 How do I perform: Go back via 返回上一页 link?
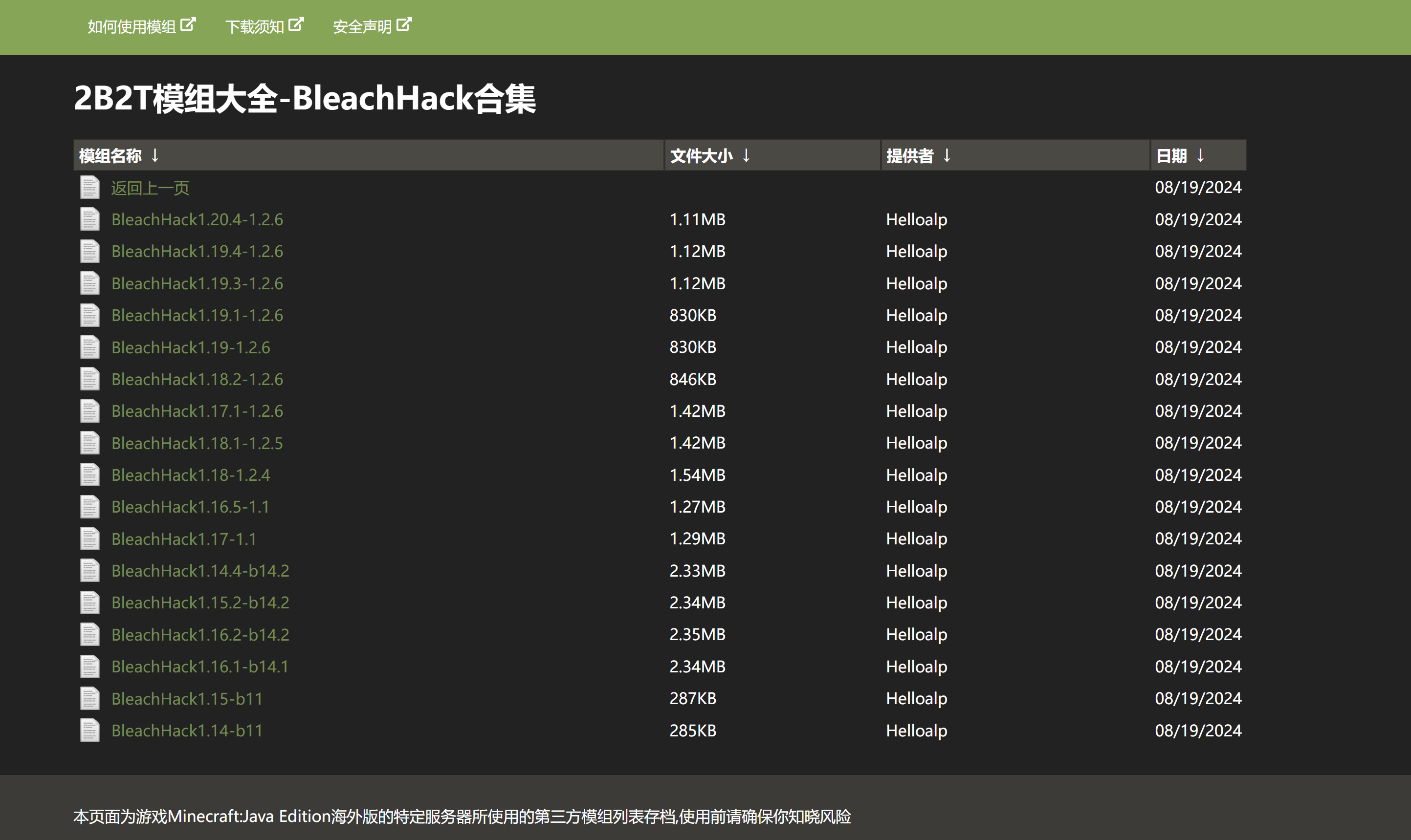click(x=150, y=188)
